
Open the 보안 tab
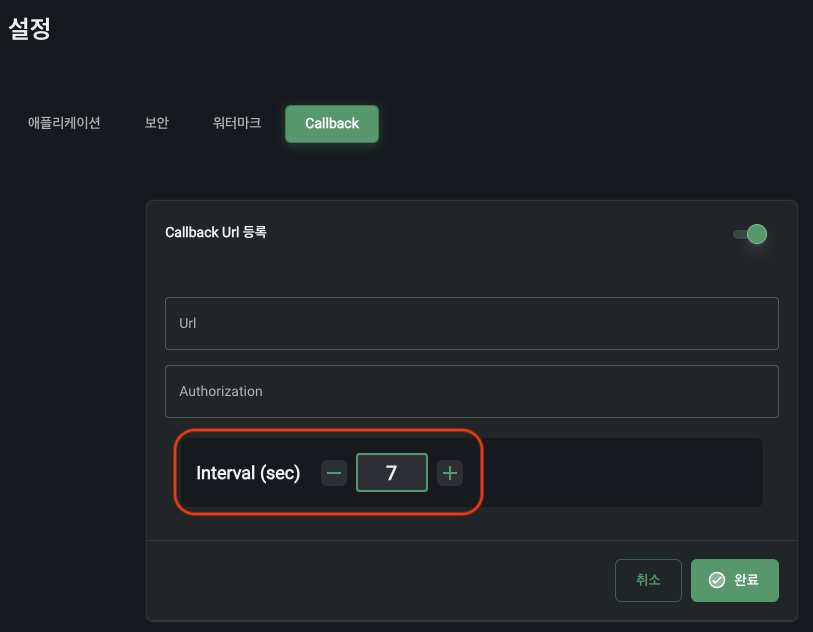pos(157,123)
